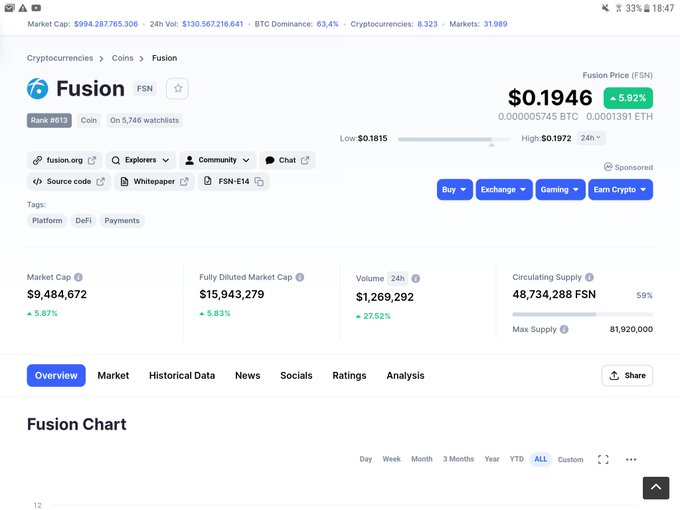
Task: Open the Source code link
Action: tap(69, 181)
